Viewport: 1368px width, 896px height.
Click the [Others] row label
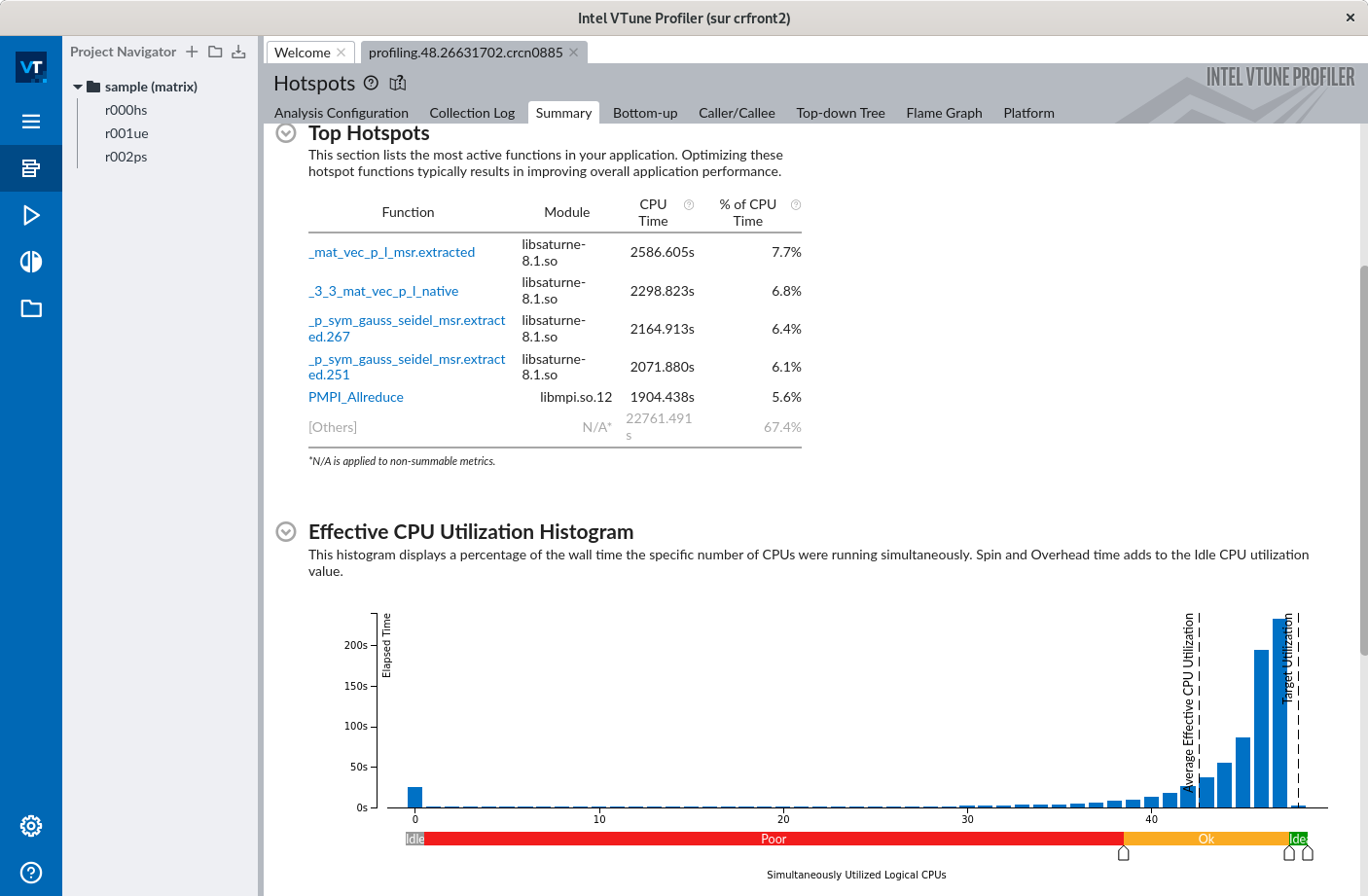[x=333, y=427]
